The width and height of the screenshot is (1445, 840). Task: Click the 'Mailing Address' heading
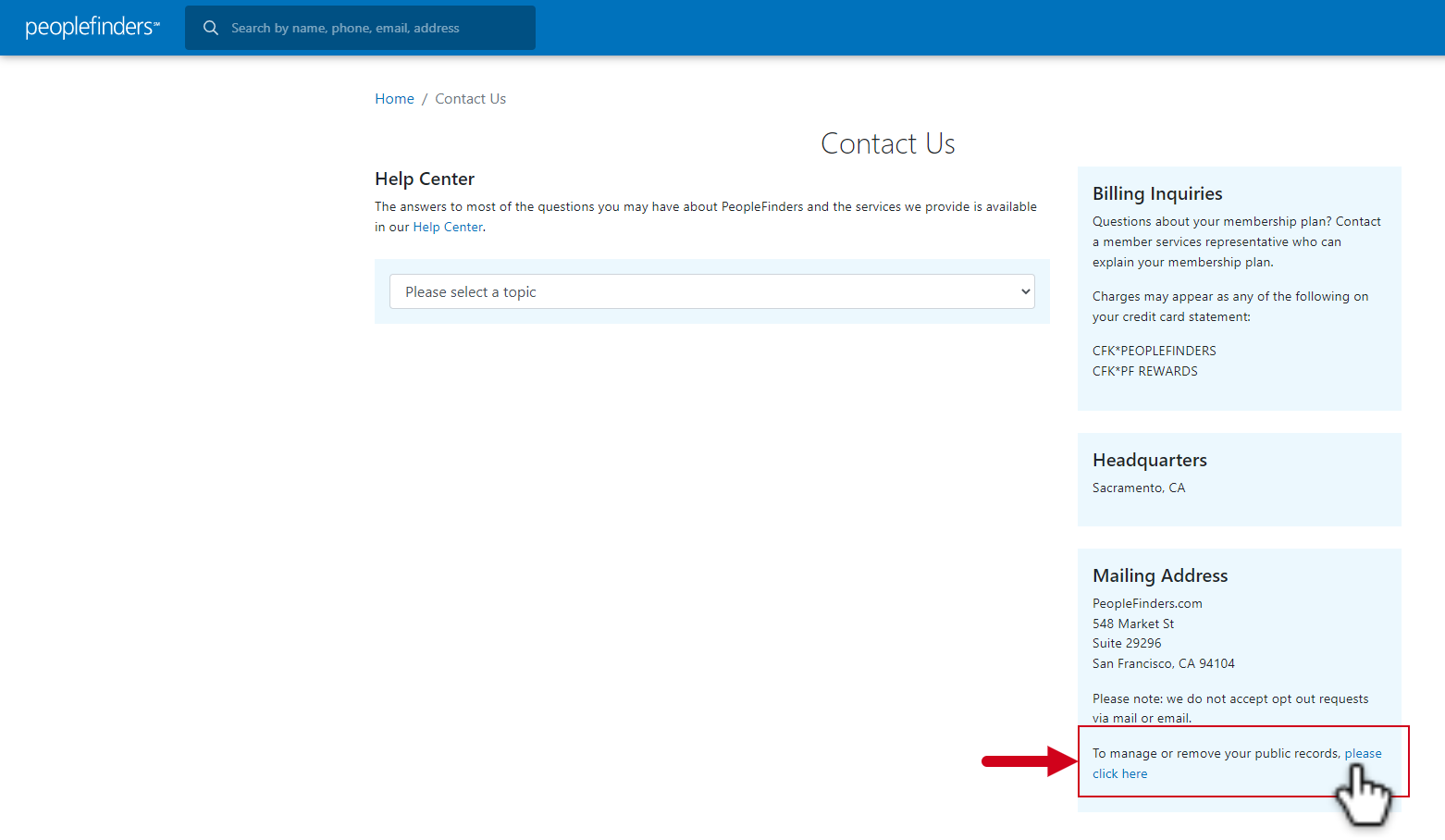1160,575
